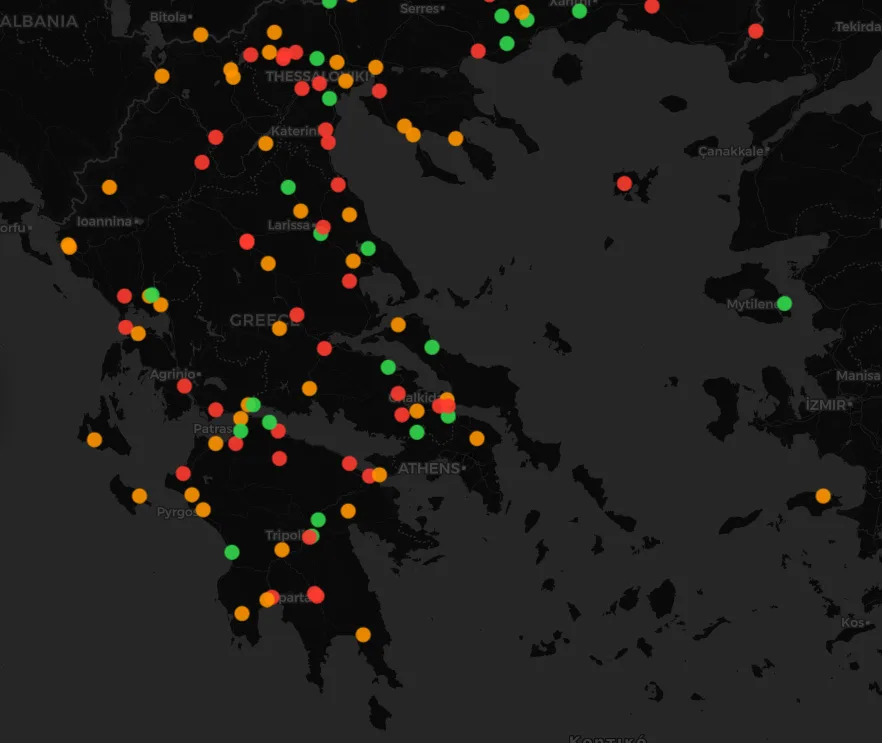The width and height of the screenshot is (882, 743).
Task: Select the orange marker on Kefalonia island
Action: (94, 439)
